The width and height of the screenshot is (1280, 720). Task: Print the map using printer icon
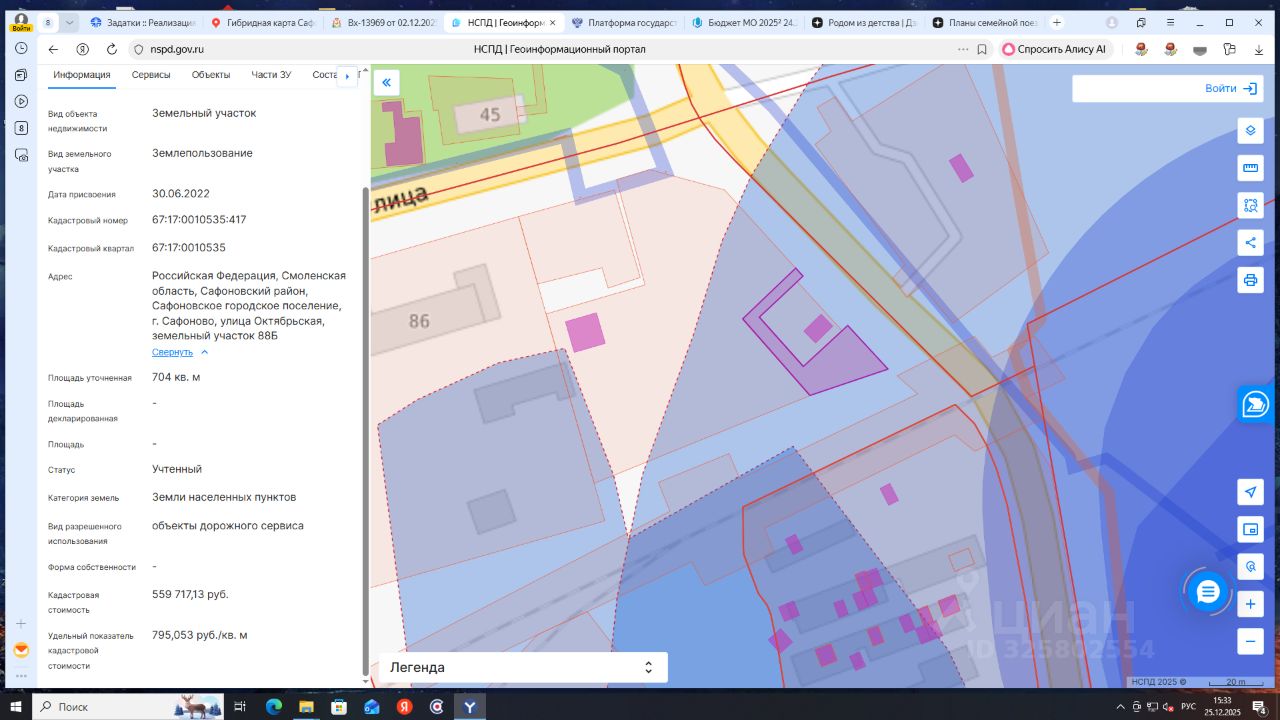(1249, 279)
